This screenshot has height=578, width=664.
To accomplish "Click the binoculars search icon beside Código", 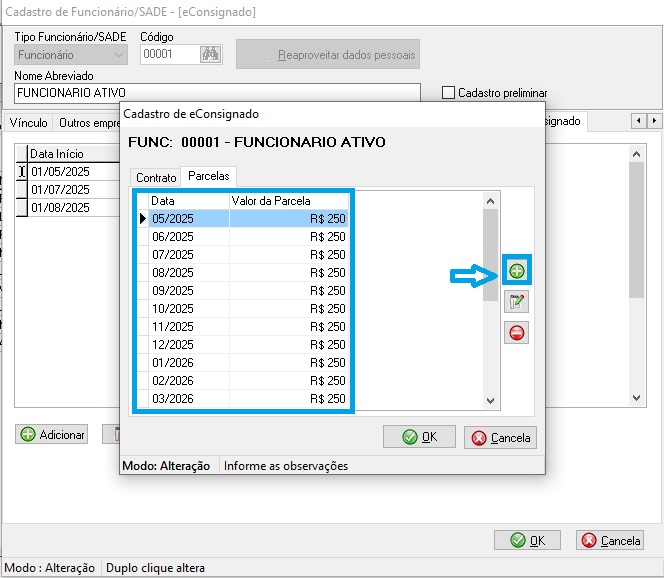I will tap(211, 54).
